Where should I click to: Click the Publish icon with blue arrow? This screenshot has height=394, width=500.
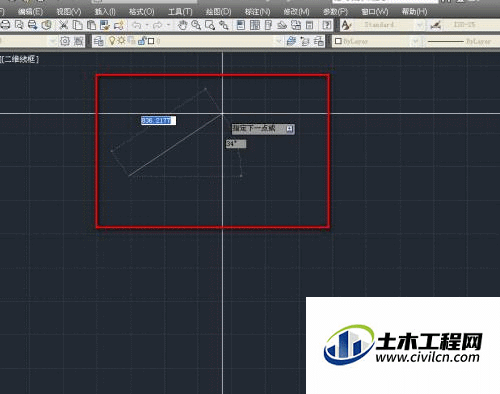pyautogui.click(x=33, y=25)
